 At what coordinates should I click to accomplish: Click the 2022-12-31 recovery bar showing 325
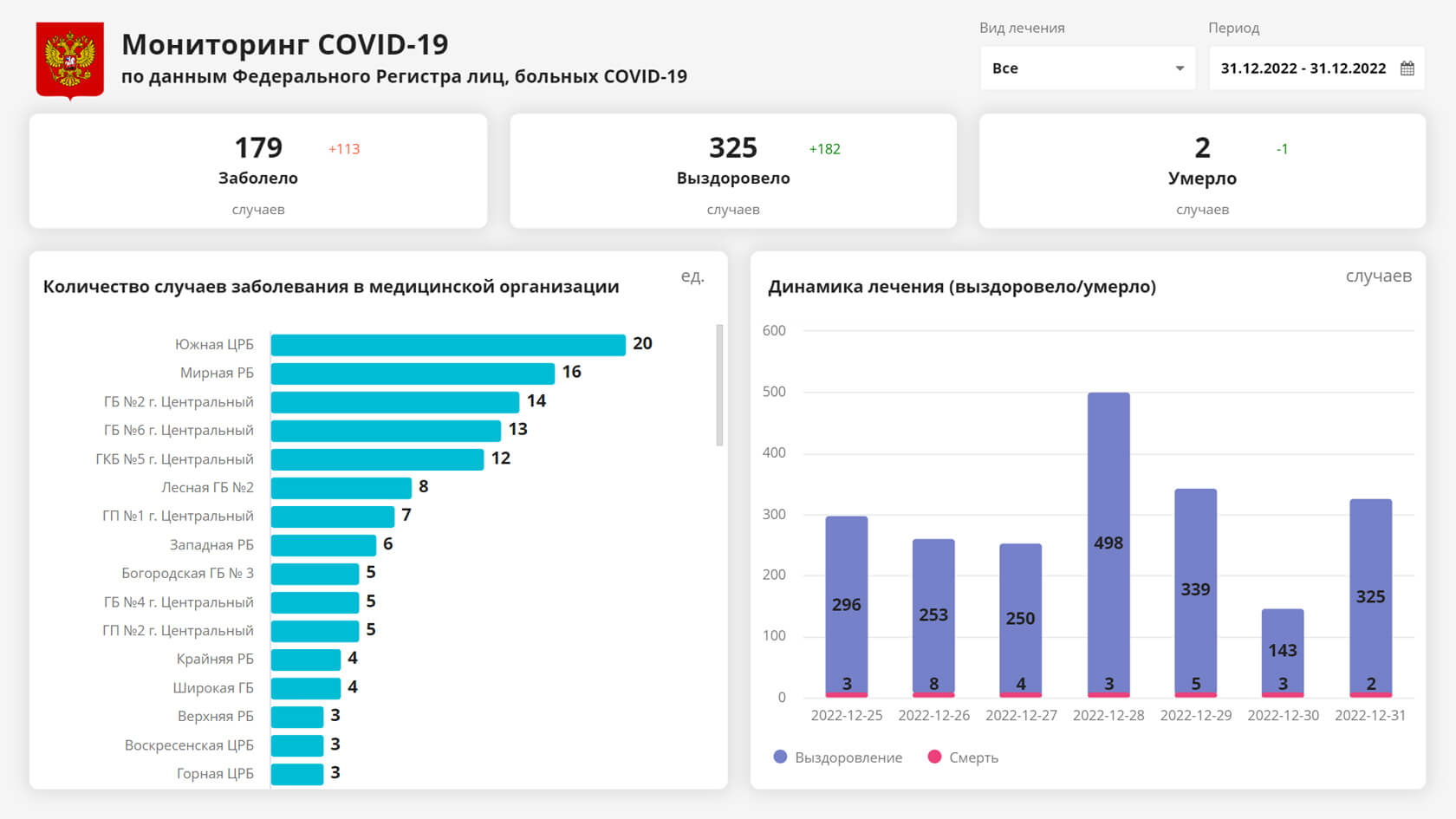pos(1371,595)
